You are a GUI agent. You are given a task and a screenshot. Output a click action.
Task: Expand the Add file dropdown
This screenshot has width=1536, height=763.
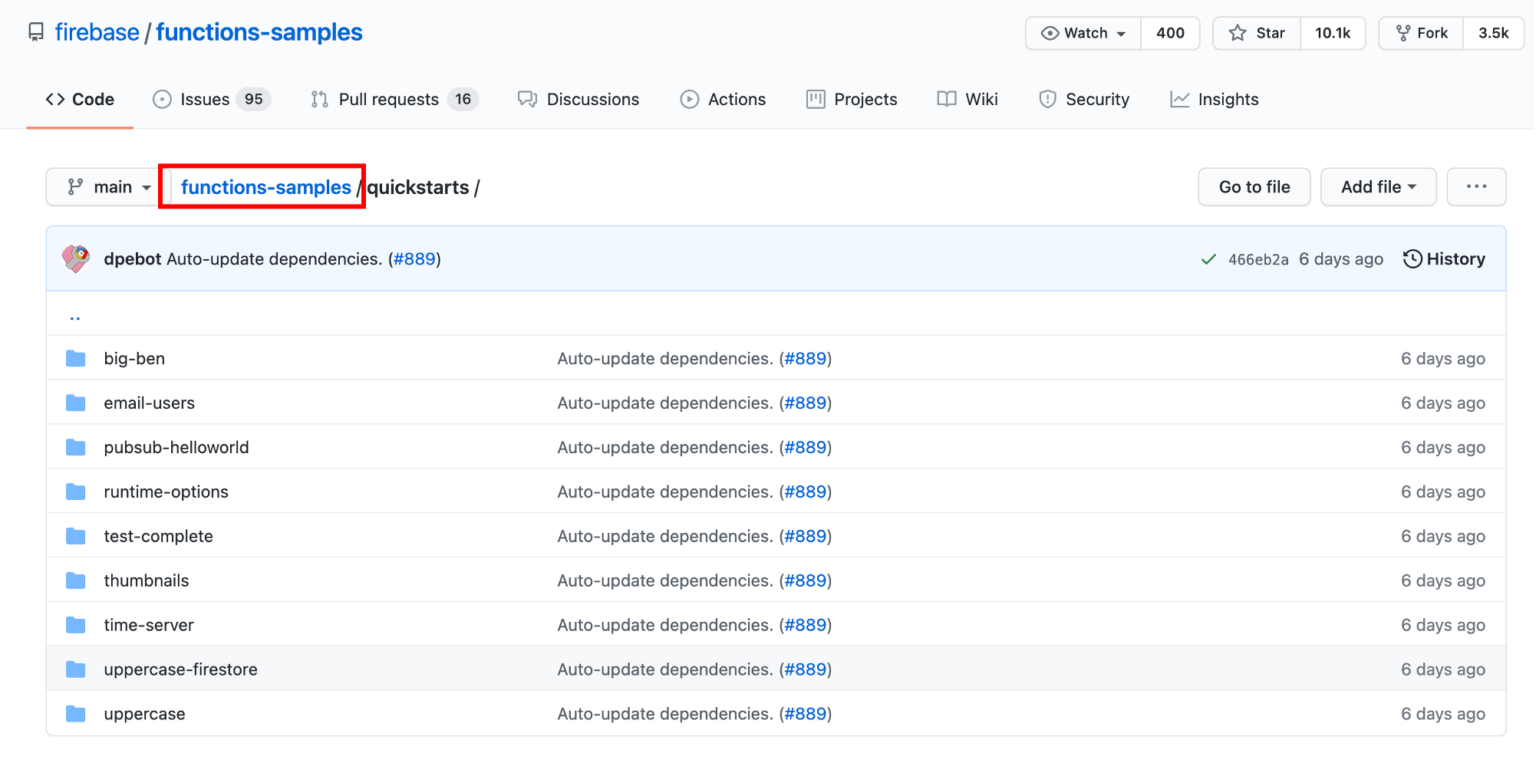1378,186
